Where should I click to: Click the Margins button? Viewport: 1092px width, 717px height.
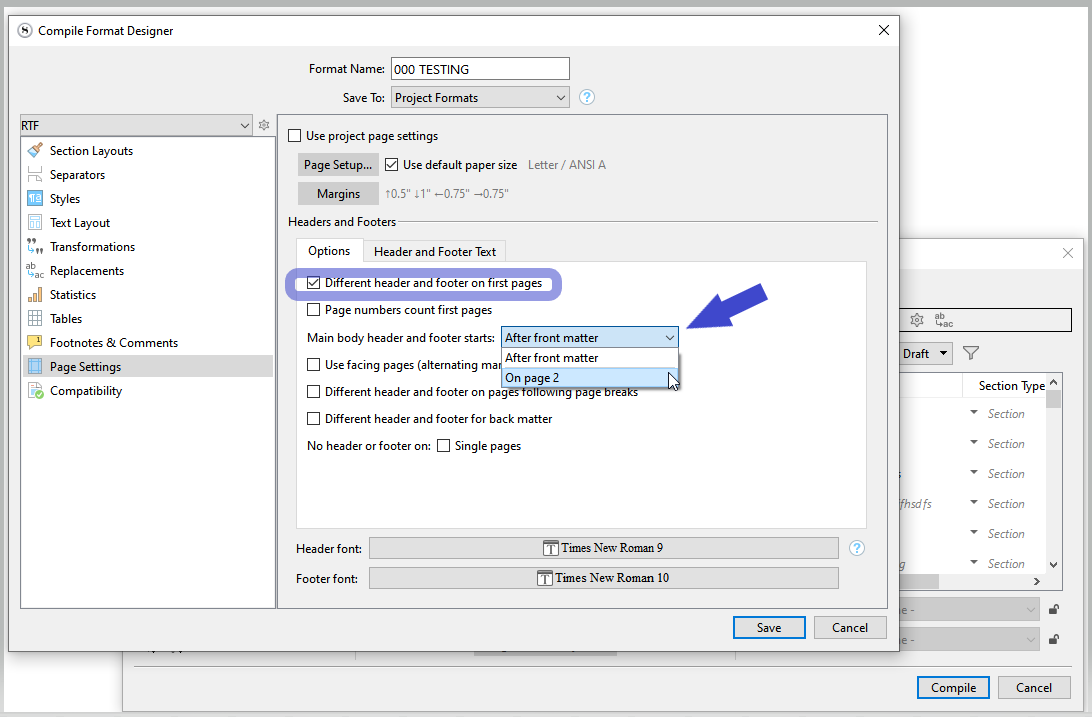click(338, 194)
